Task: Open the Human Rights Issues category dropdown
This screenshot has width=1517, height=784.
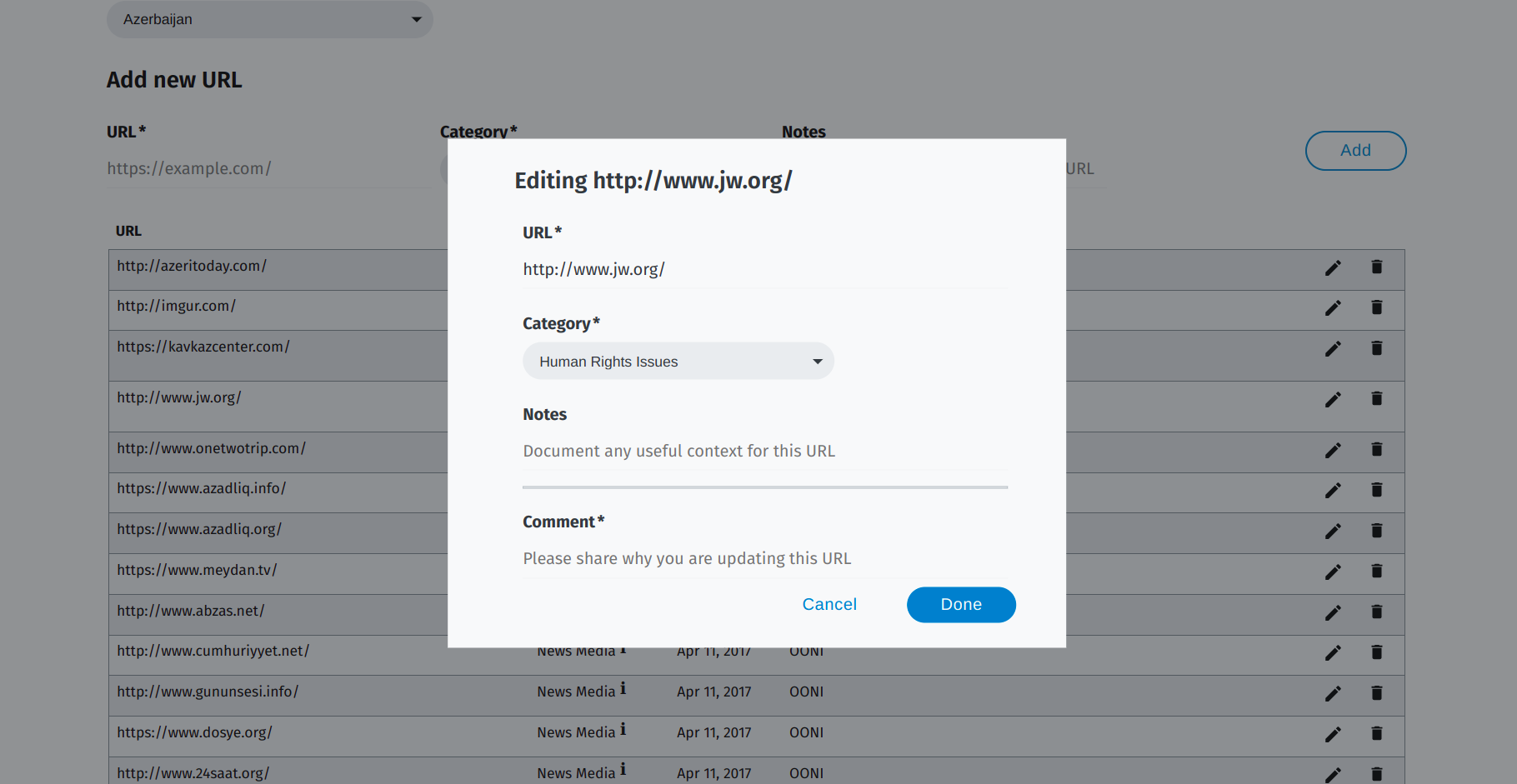Action: pyautogui.click(x=678, y=362)
